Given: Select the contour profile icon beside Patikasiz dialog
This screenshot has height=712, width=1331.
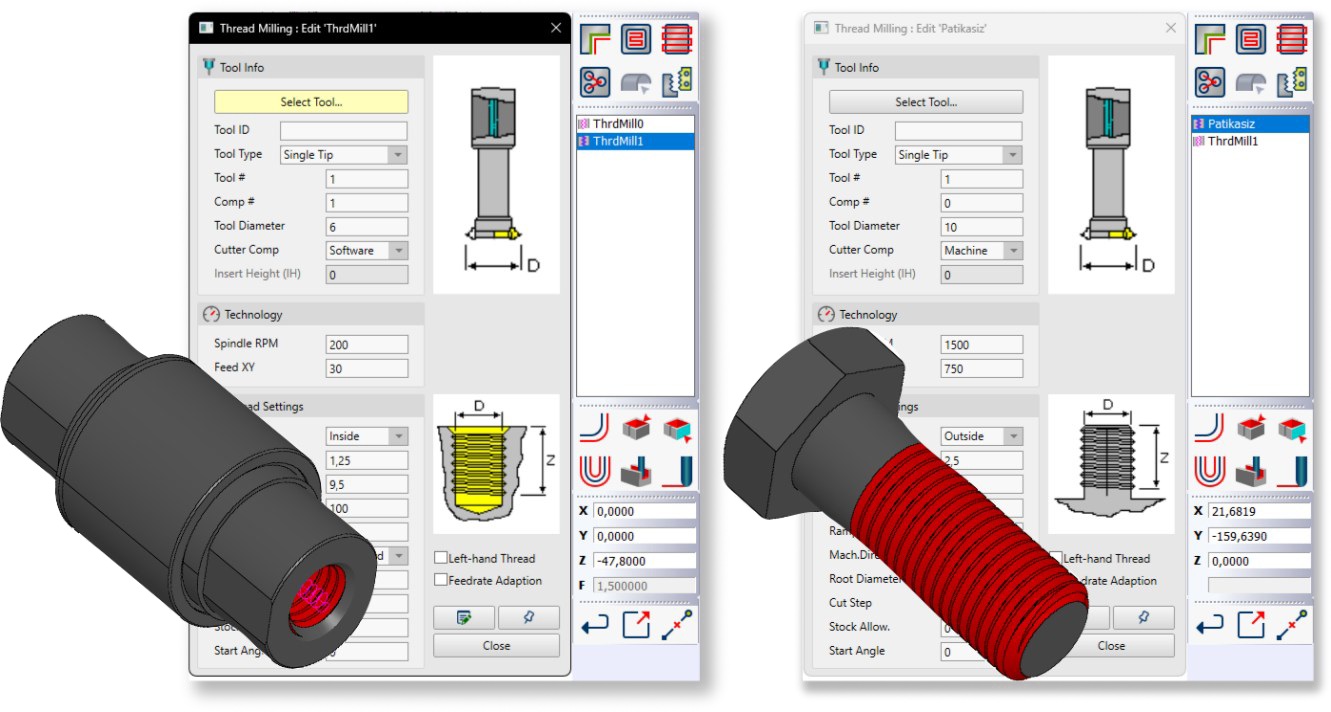Looking at the screenshot, I should [1210, 38].
